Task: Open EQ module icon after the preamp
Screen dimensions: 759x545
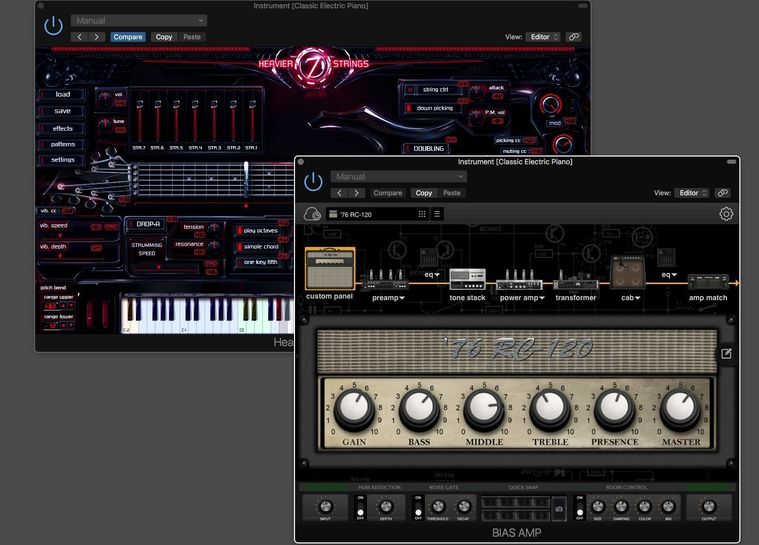Action: (428, 258)
